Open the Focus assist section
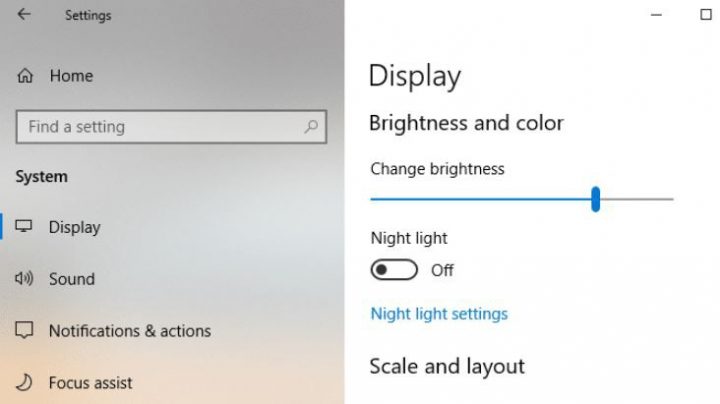This screenshot has height=404, width=720. point(90,383)
